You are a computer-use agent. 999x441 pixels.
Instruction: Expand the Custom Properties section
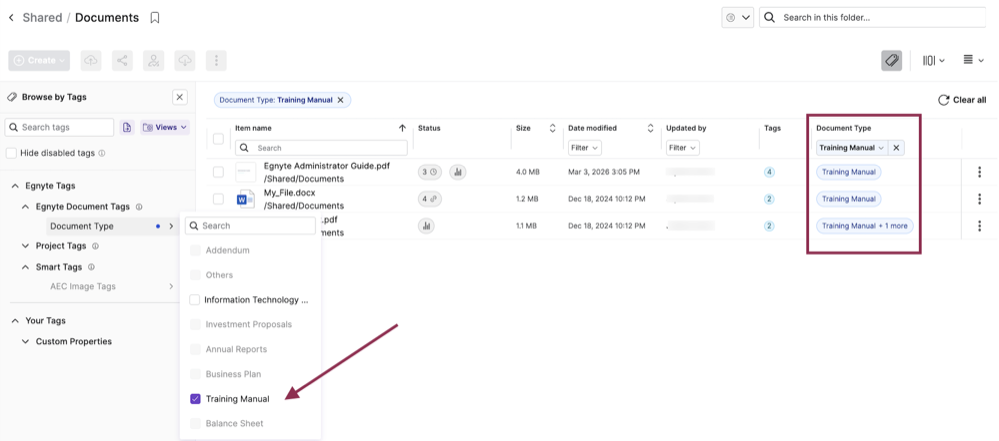(x=25, y=342)
